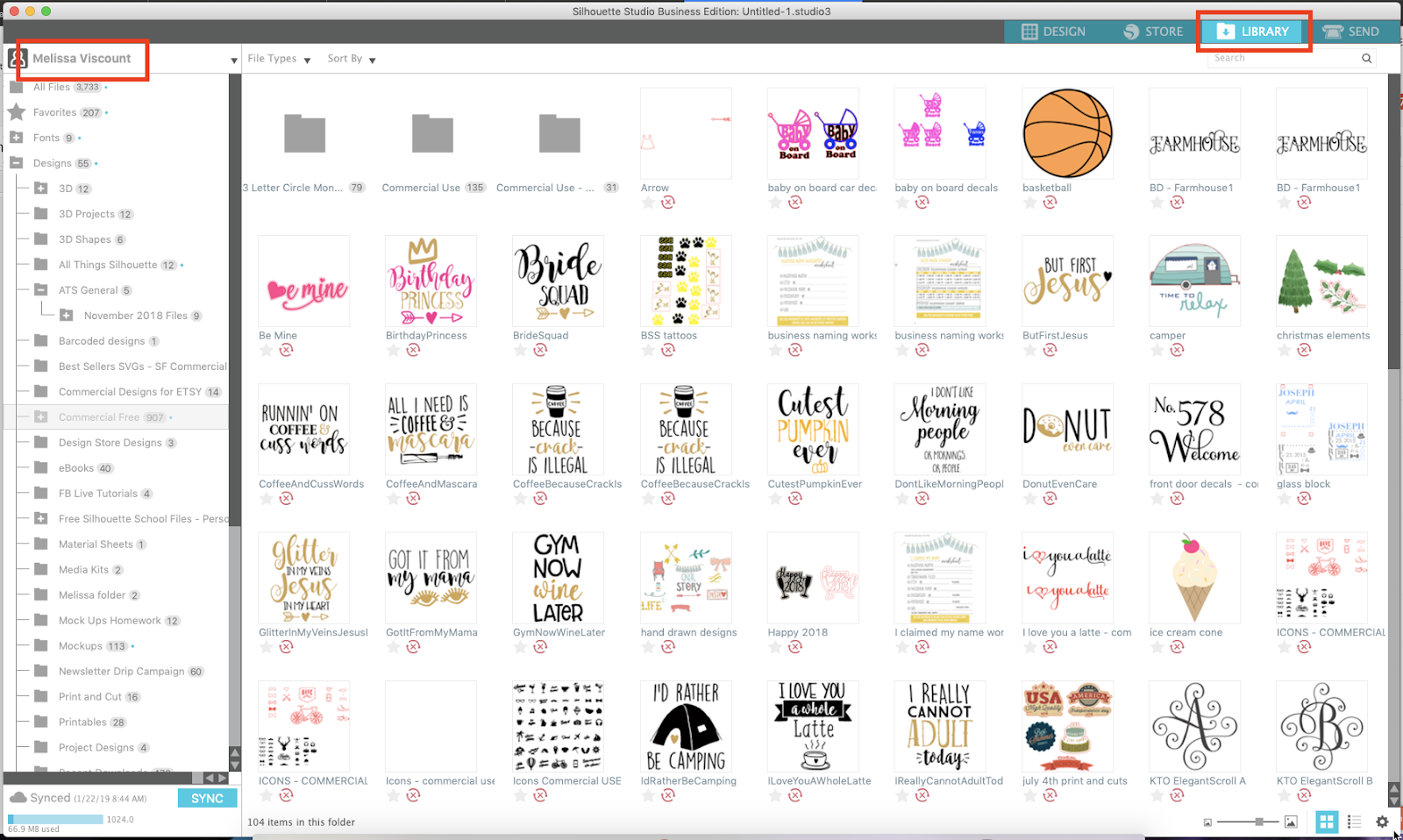Click the search magnifier icon
Viewport: 1403px width, 840px height.
[x=1365, y=58]
